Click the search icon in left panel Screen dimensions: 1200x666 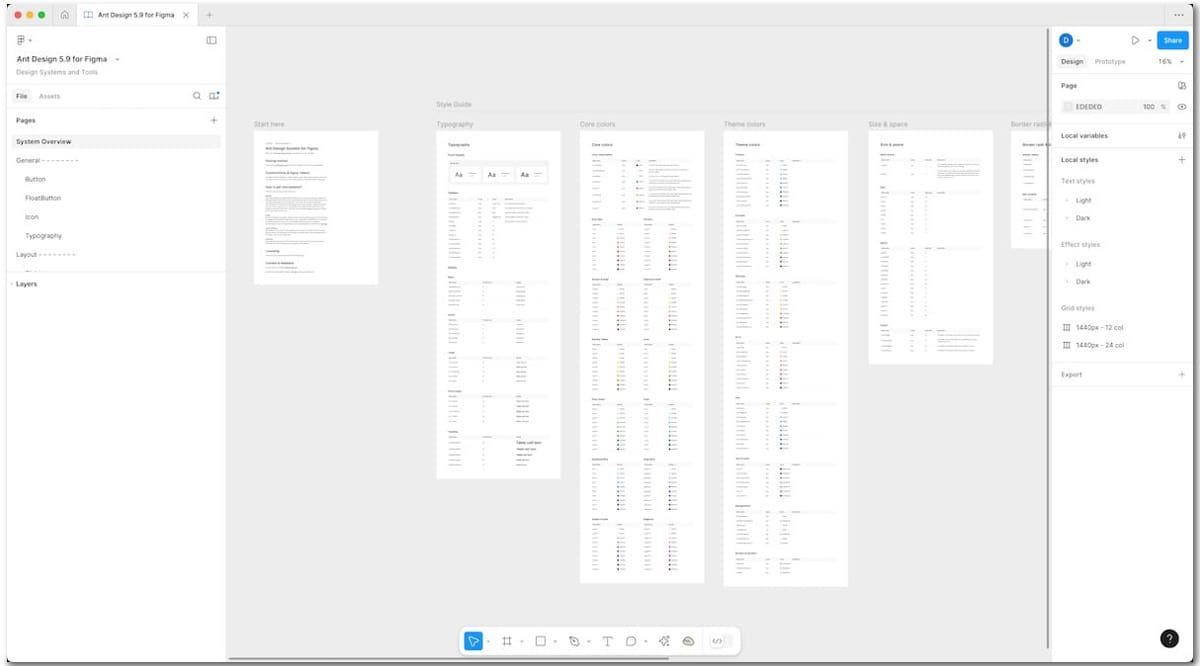(x=197, y=96)
